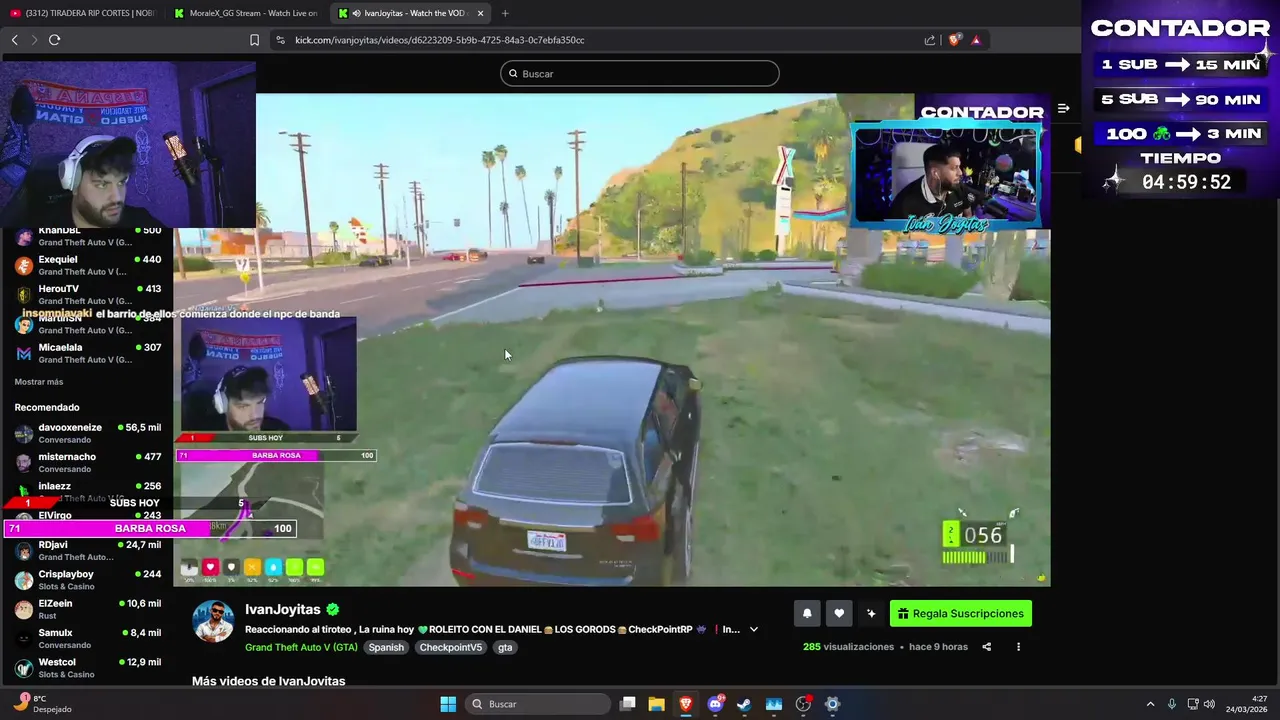Share the video via share icon under subscriptions
The image size is (1280, 720).
(986, 647)
